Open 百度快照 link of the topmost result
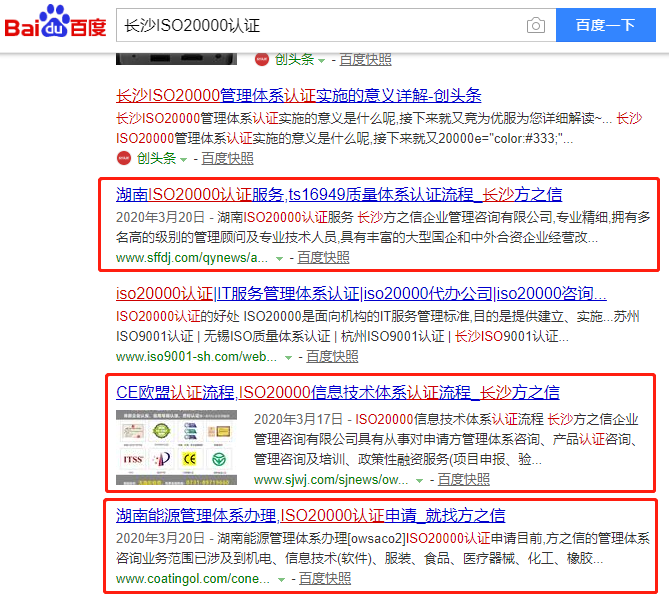This screenshot has width=669, height=601. click(x=366, y=59)
